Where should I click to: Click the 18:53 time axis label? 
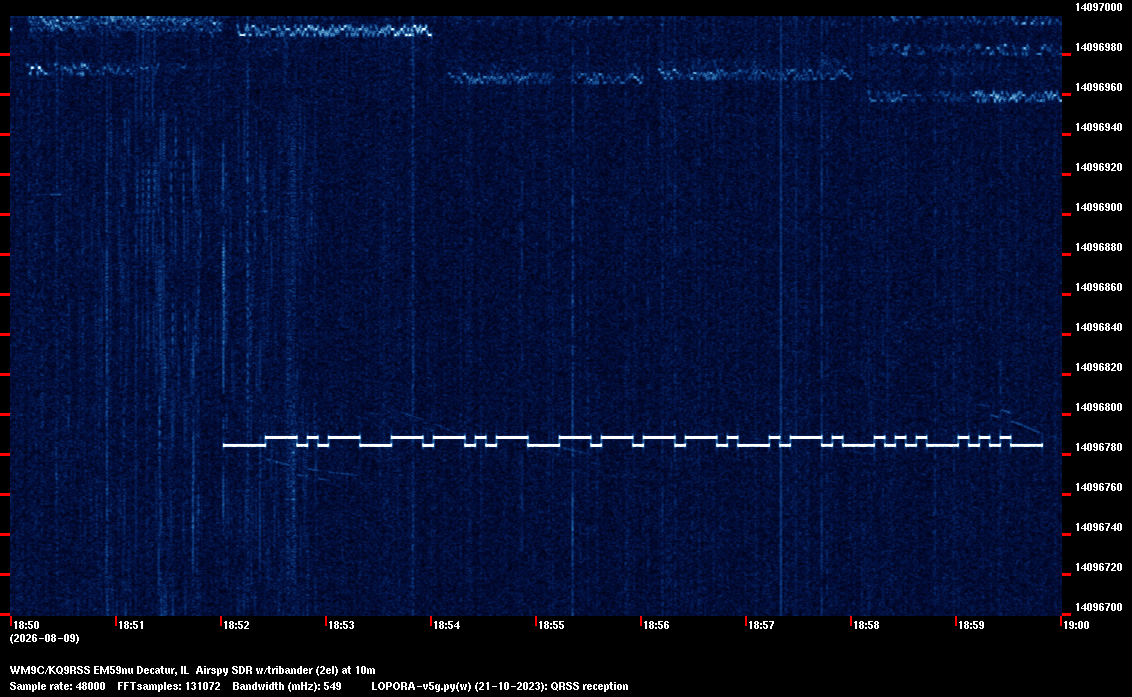pyautogui.click(x=341, y=625)
